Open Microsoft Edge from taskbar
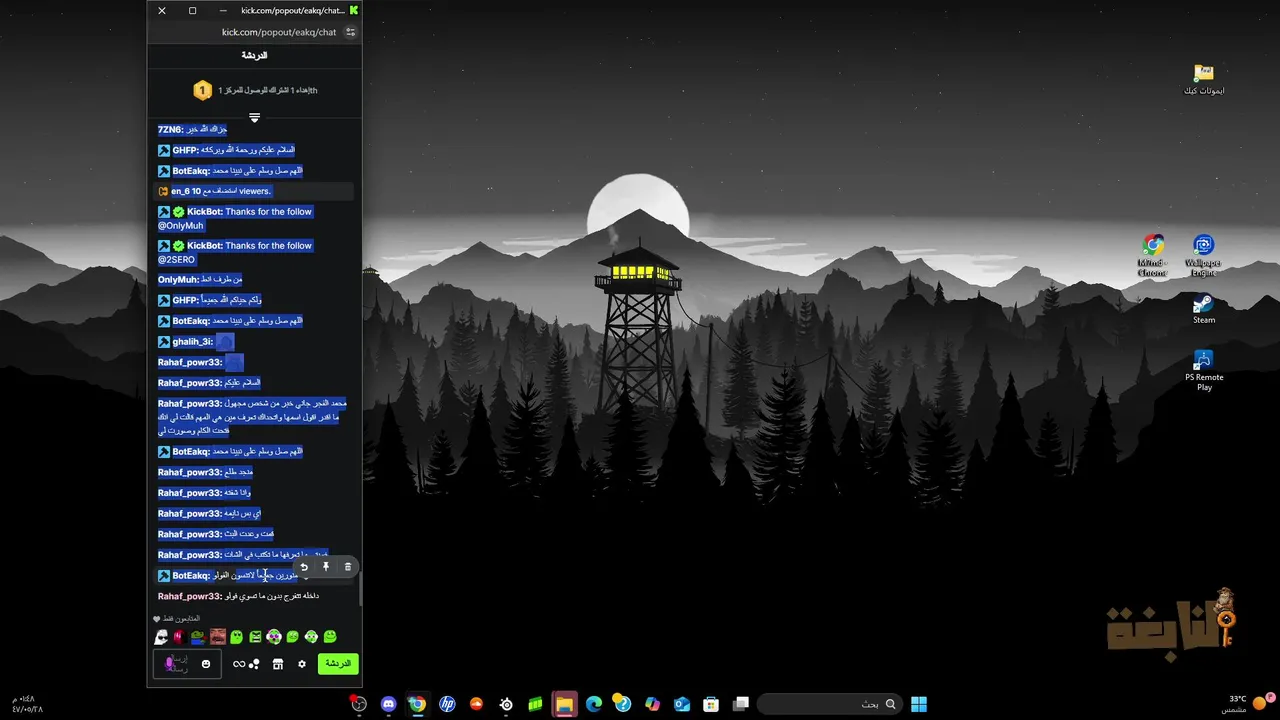Screen dimensions: 1280x720 594,704
